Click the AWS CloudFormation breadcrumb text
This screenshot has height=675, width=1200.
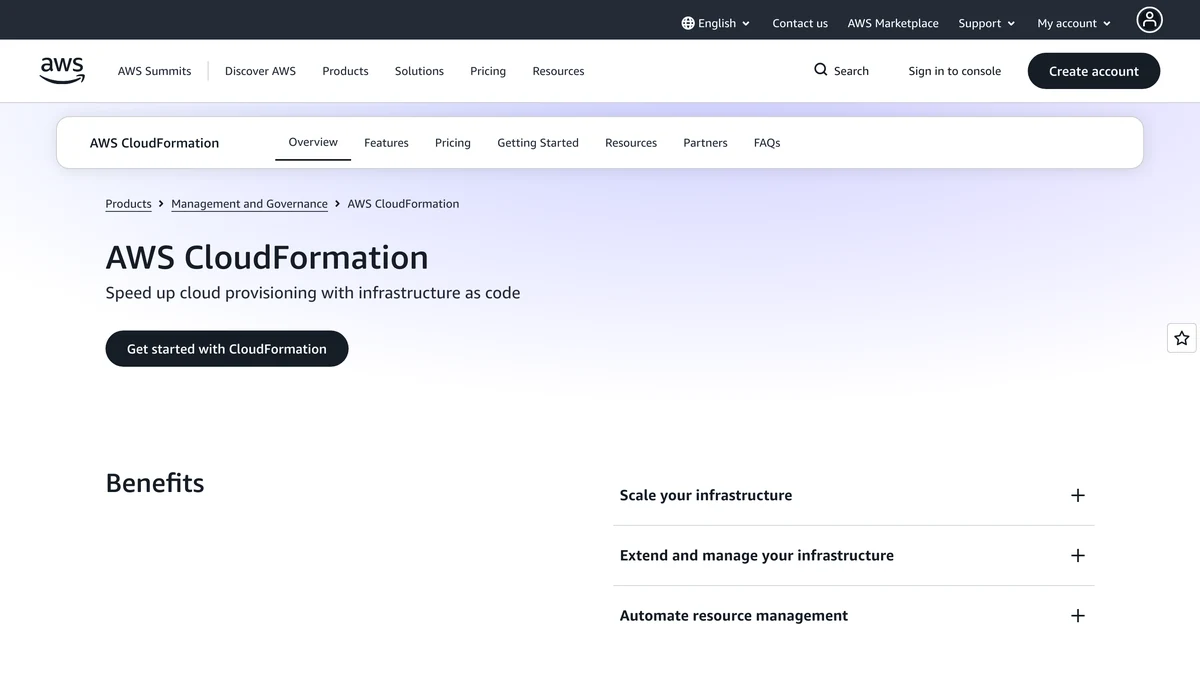(x=403, y=204)
